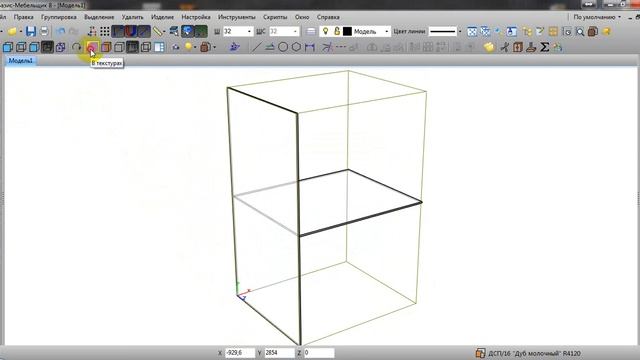Expand the brown lock icon dropdown arrow
Screen dimensions: 640x360
click(214, 48)
